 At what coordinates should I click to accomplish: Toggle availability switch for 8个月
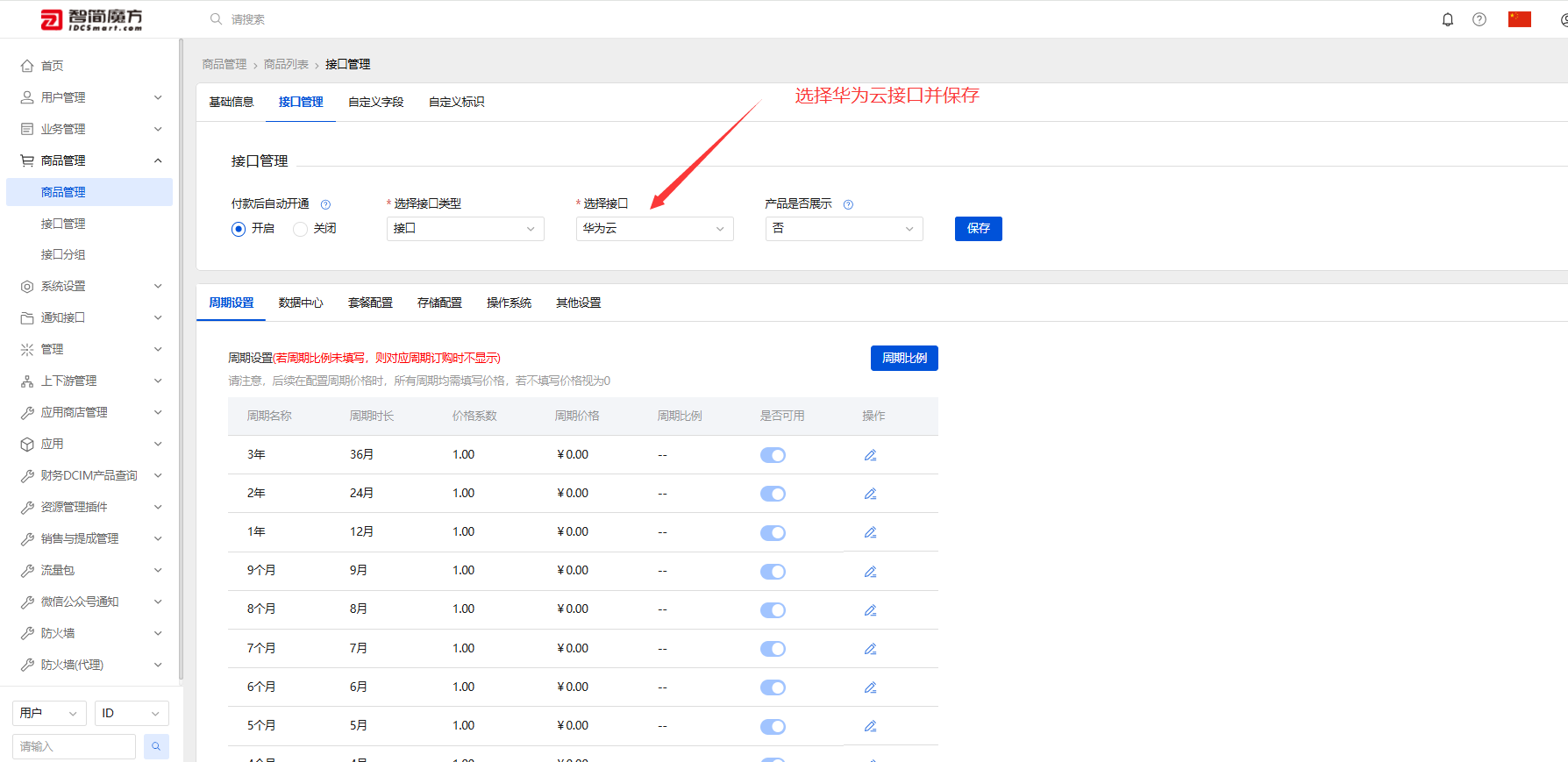coord(773,610)
